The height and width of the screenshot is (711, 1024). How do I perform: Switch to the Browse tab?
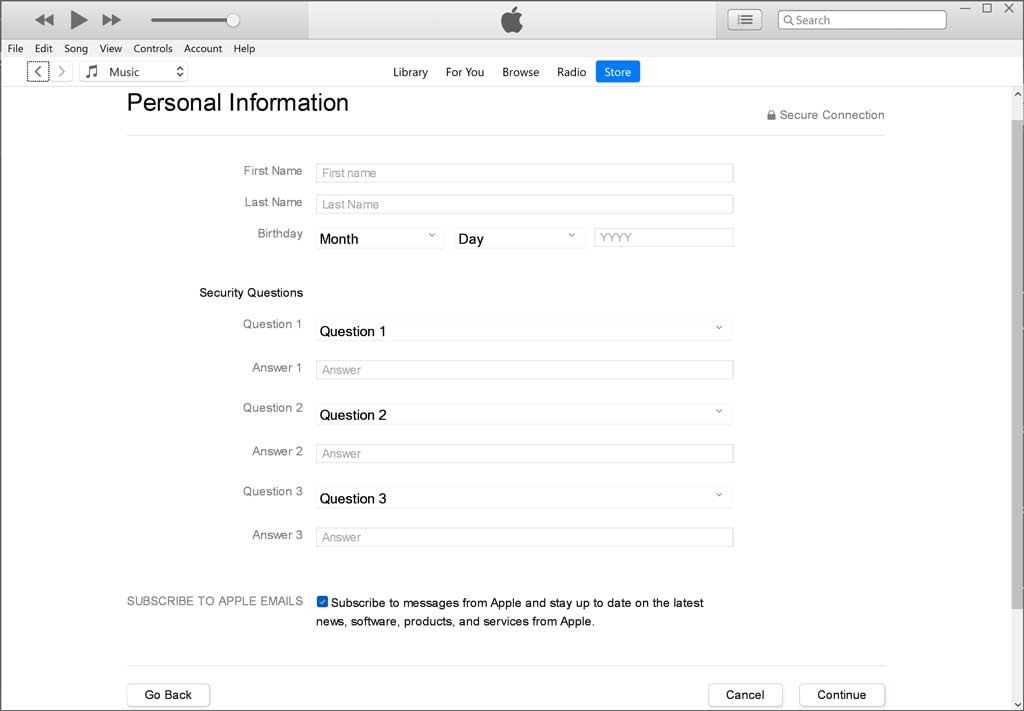tap(520, 72)
